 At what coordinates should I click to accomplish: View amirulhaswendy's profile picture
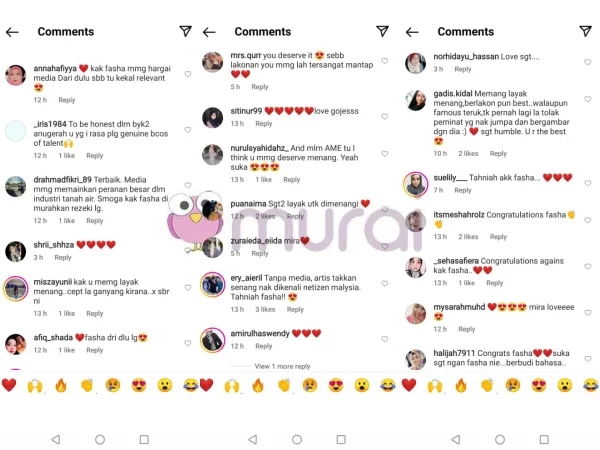213,340
